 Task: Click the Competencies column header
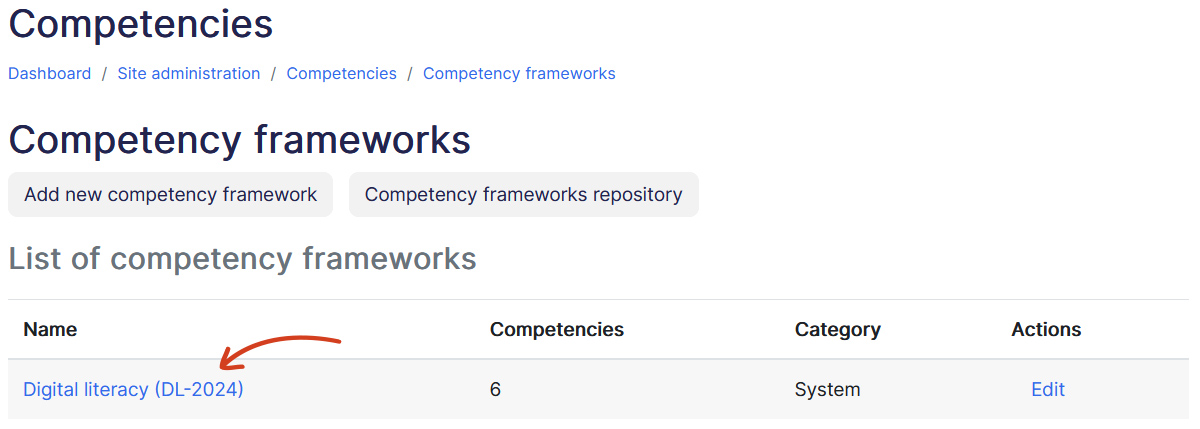(556, 329)
